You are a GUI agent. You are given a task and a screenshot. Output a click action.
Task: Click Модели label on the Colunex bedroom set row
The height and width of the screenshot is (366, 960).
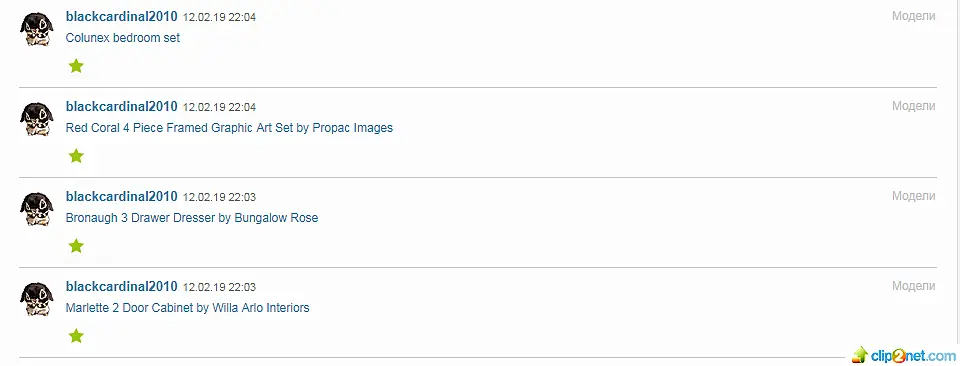(913, 17)
